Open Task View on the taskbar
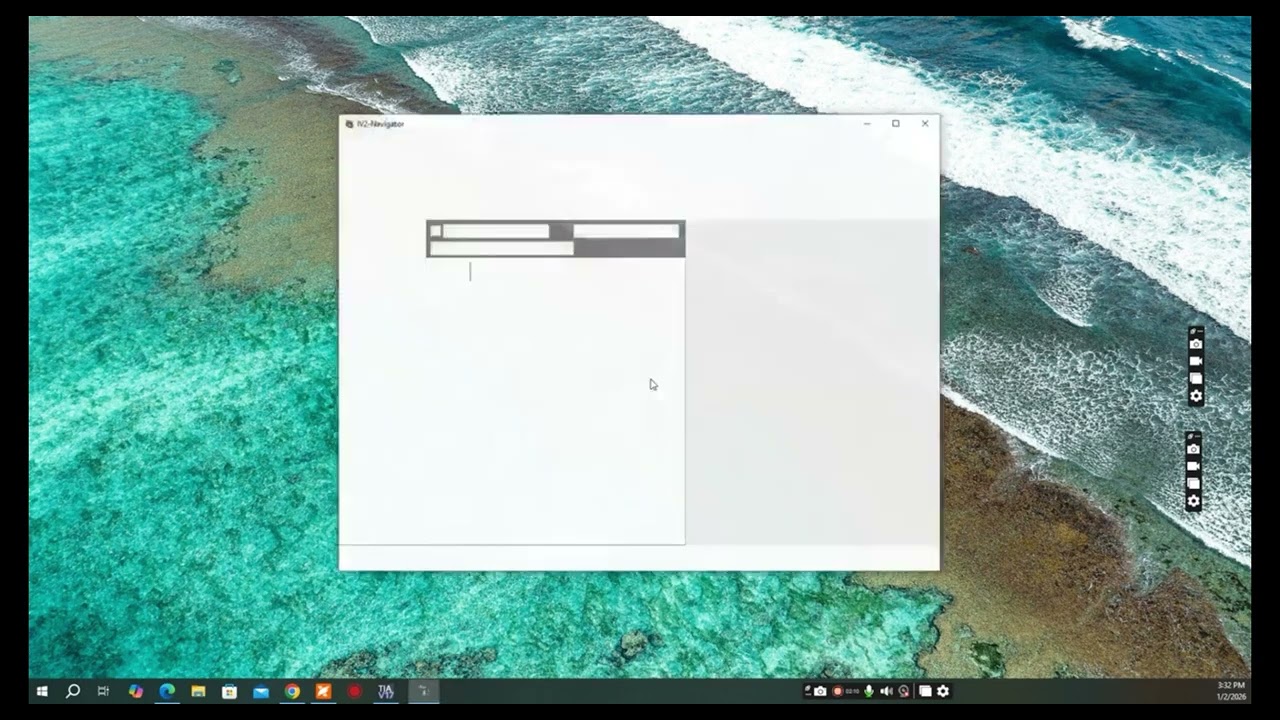 (x=103, y=691)
